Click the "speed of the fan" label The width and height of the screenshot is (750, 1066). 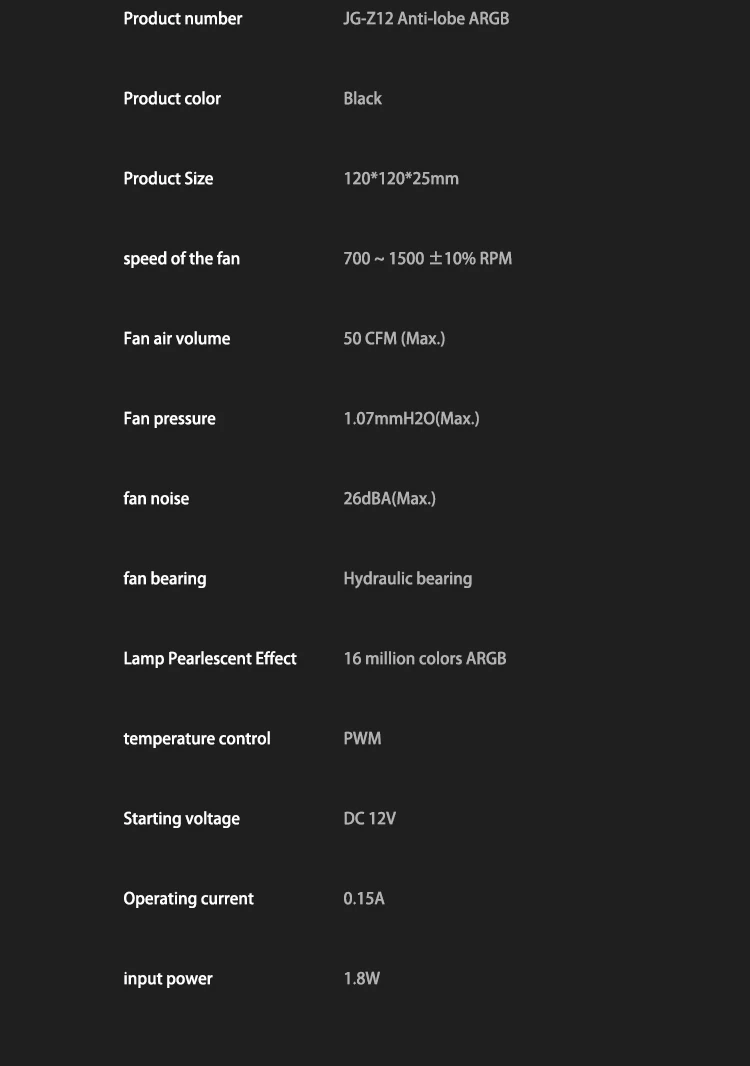pyautogui.click(x=181, y=259)
